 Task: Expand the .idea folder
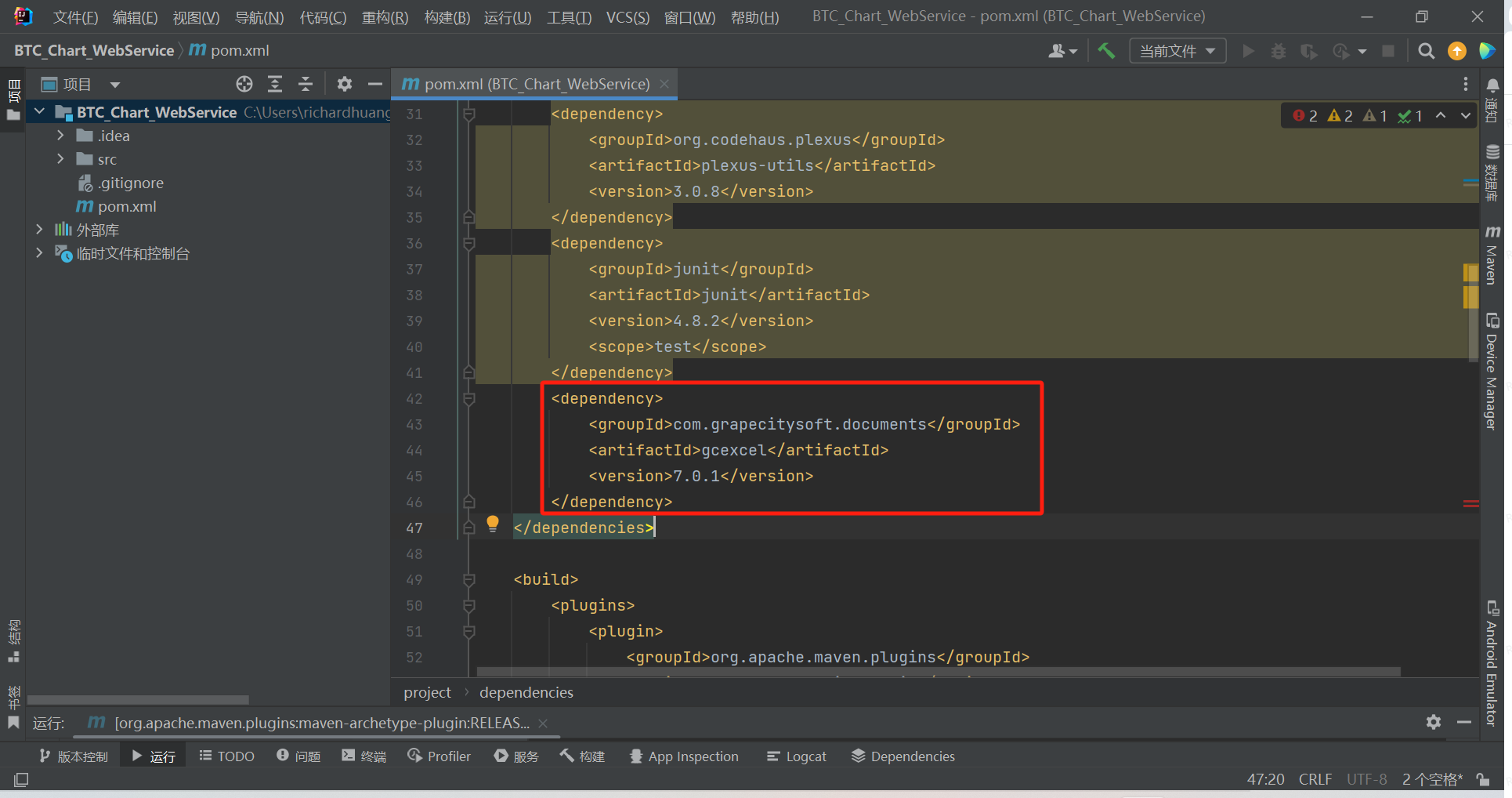click(x=60, y=136)
